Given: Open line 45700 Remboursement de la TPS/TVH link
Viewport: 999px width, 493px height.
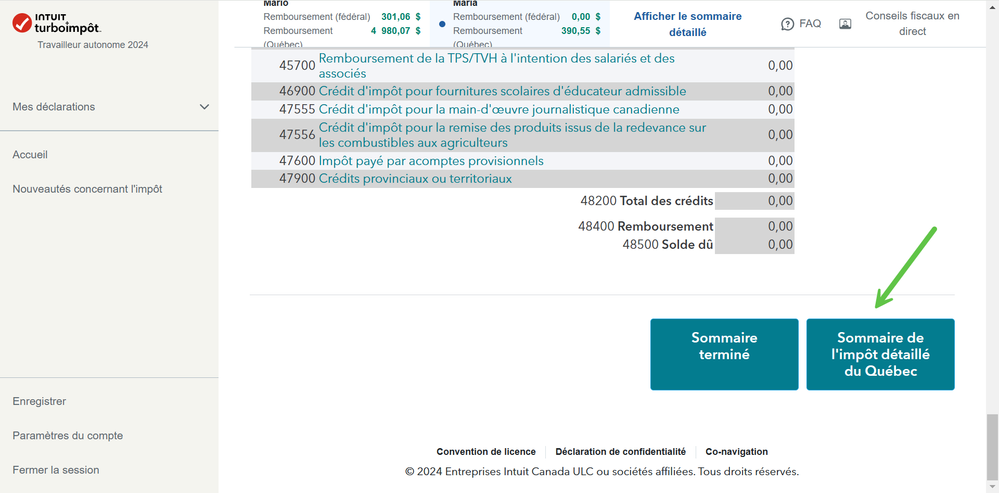Looking at the screenshot, I should 496,66.
